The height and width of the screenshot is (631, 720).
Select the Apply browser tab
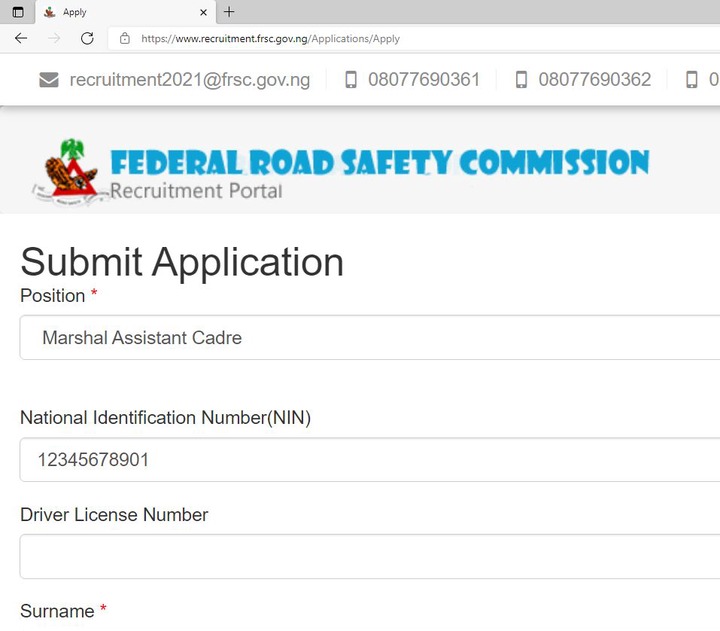point(125,12)
